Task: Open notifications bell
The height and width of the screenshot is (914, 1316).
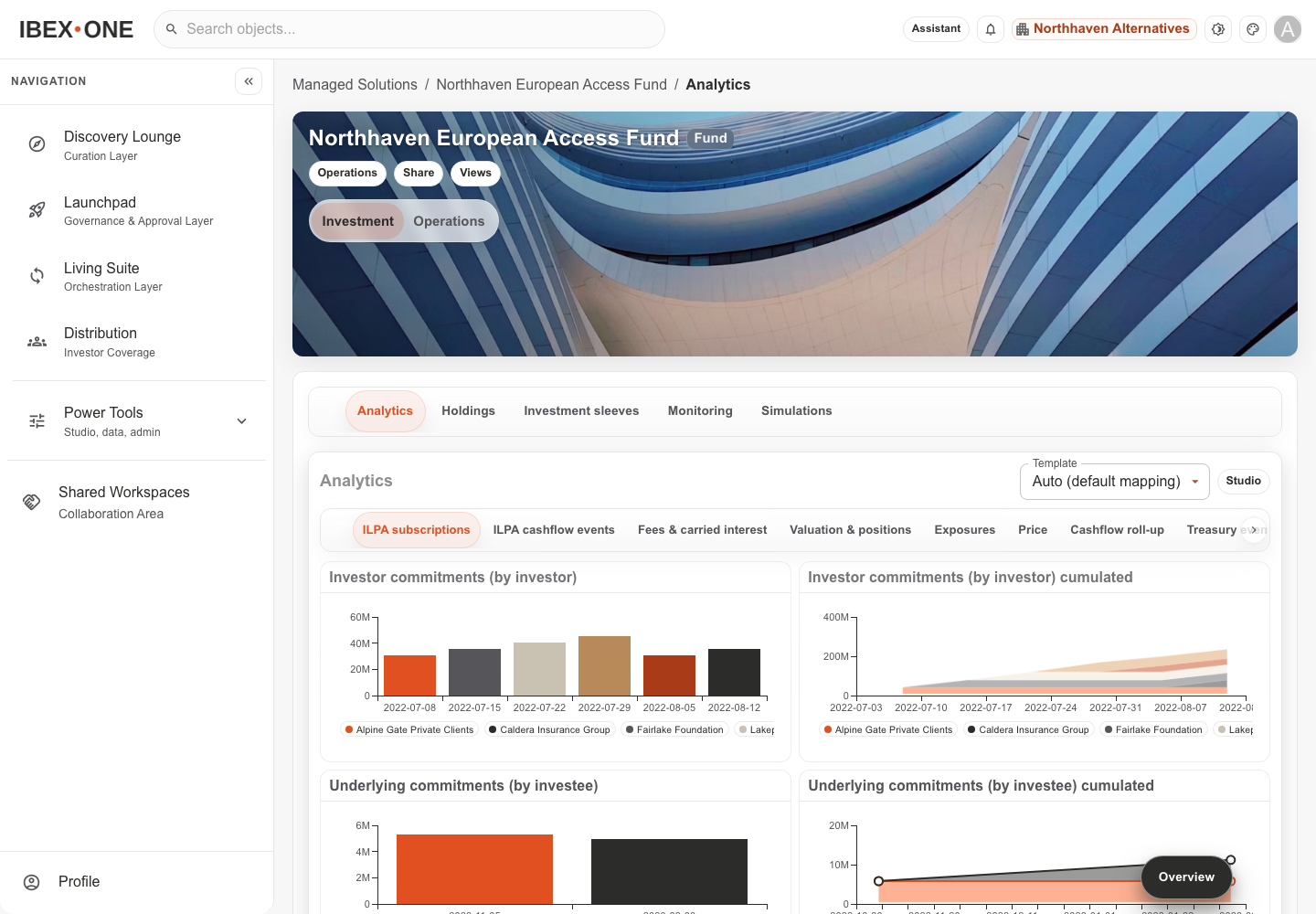Action: tap(991, 29)
